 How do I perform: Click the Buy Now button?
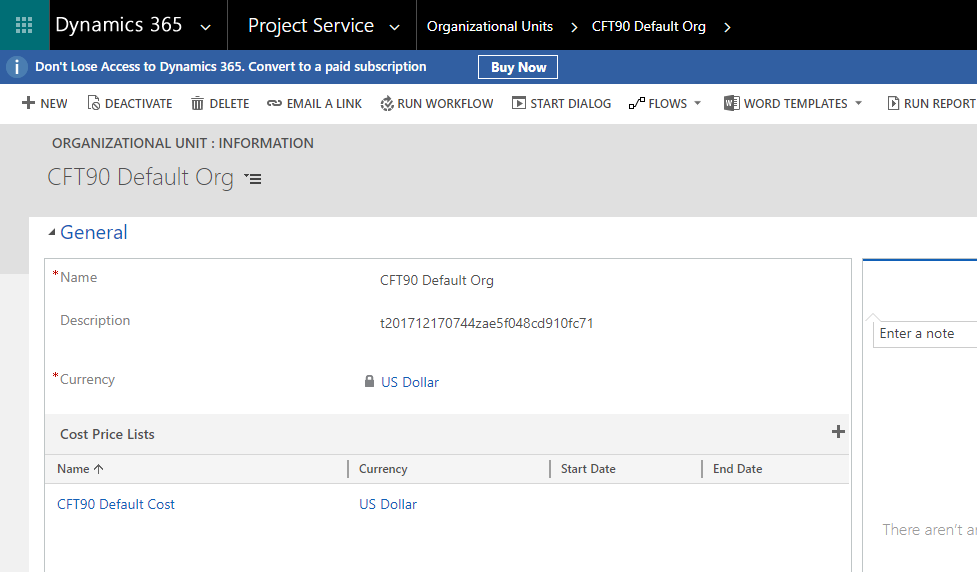pyautogui.click(x=518, y=67)
